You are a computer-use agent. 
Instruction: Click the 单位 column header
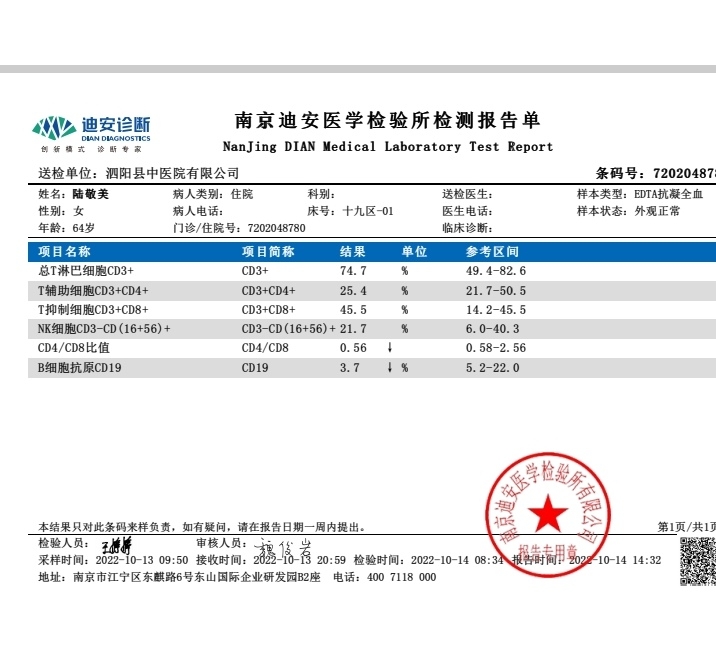[x=414, y=252]
